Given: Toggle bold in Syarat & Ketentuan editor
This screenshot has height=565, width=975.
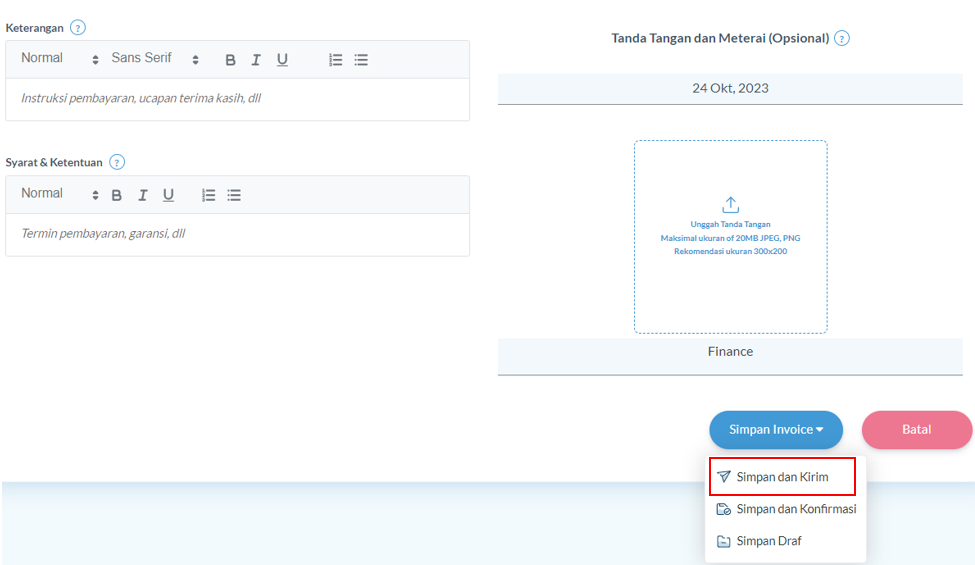Looking at the screenshot, I should (x=116, y=195).
